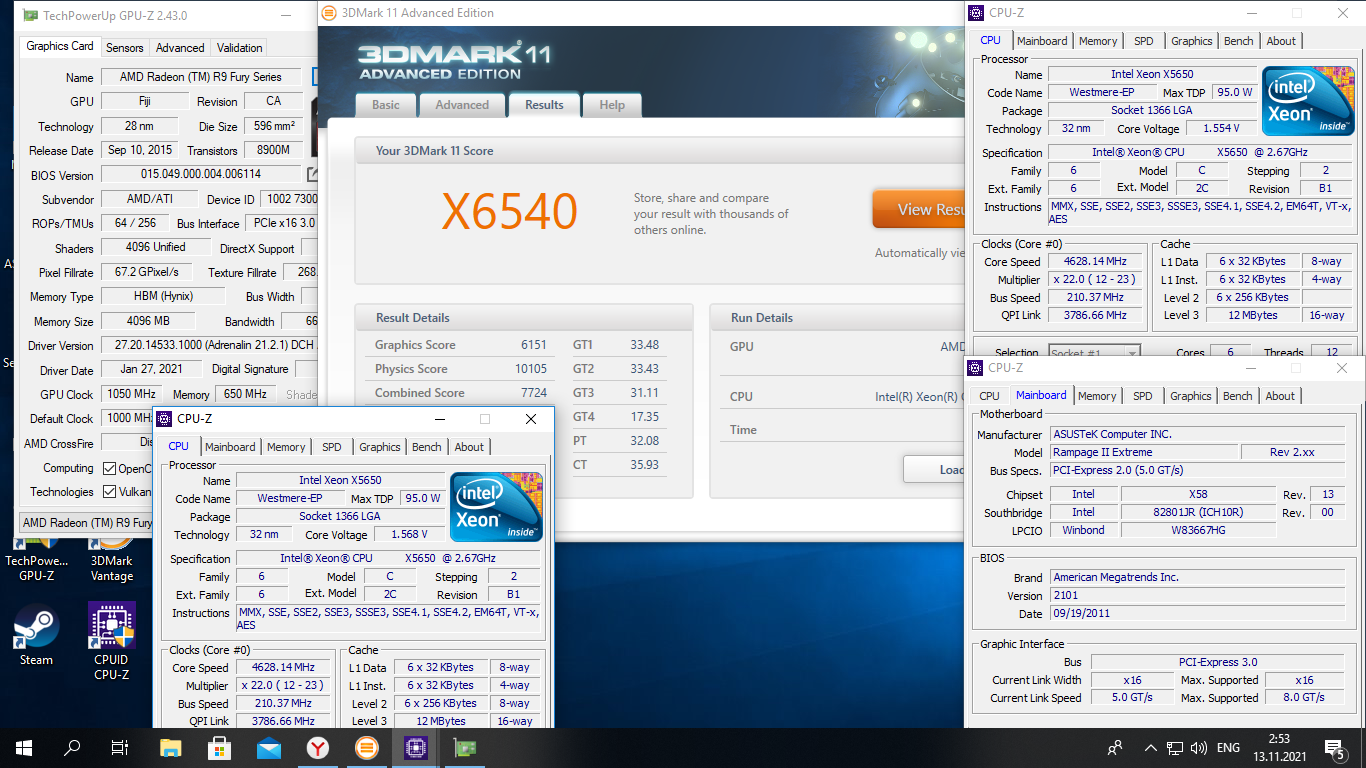Click ENG language indicator in tray

1228,748
